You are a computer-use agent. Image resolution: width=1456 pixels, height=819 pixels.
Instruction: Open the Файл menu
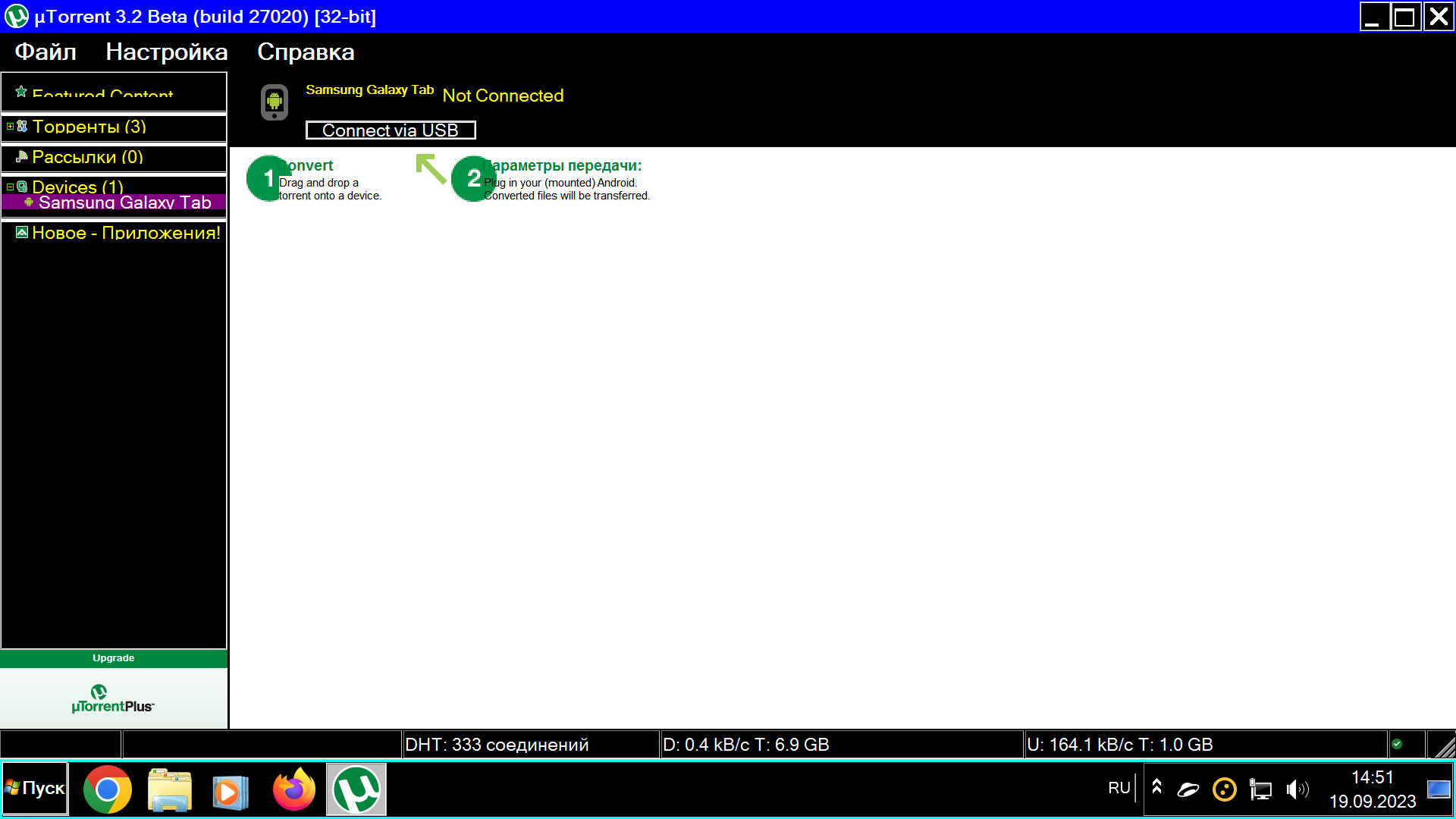click(45, 52)
